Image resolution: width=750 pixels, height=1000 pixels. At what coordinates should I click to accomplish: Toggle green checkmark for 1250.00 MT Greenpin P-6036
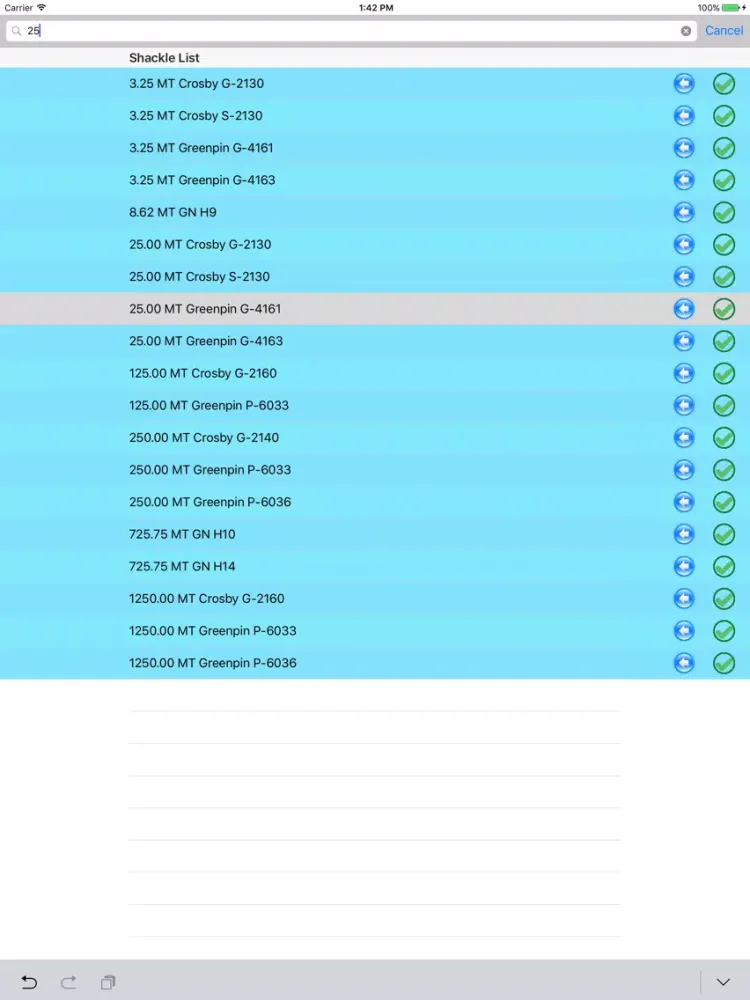click(x=724, y=663)
